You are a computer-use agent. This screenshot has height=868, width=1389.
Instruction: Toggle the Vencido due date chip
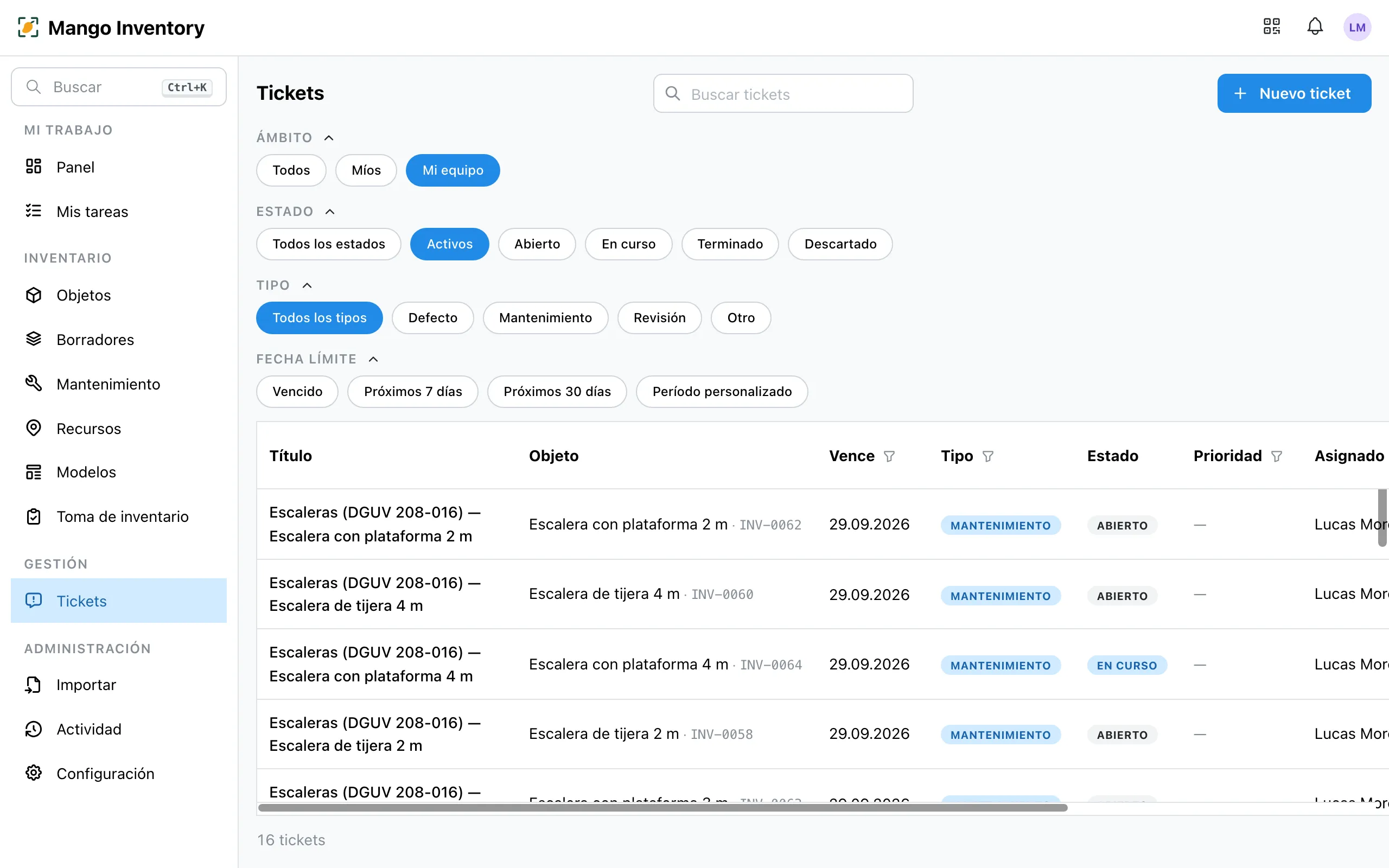click(297, 392)
